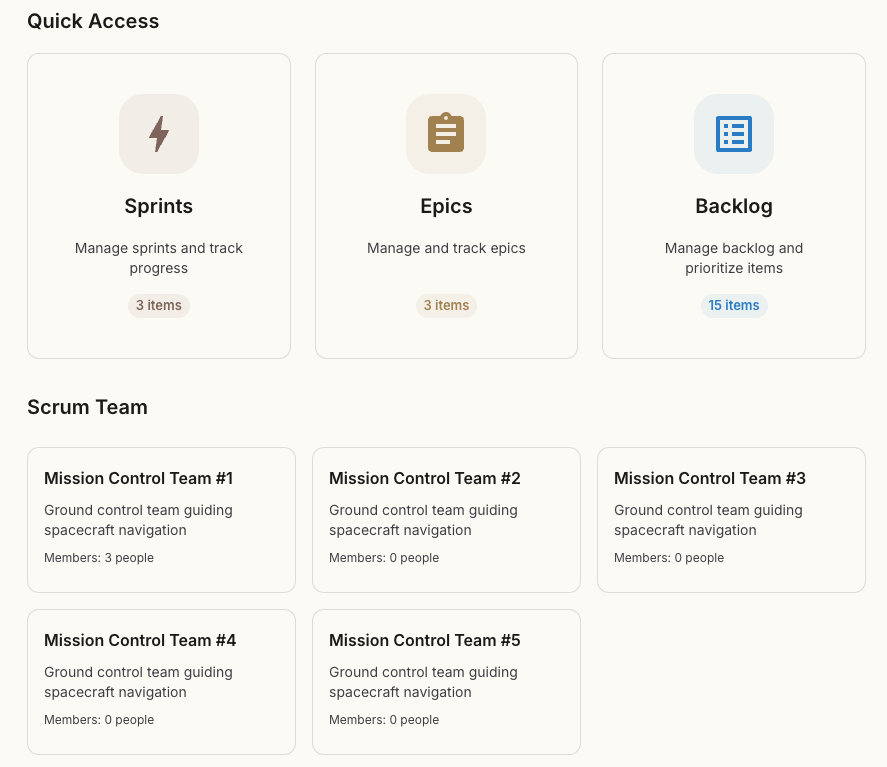Click the Mission Control Team #4 title
Screen dimensions: 887x767
140,640
